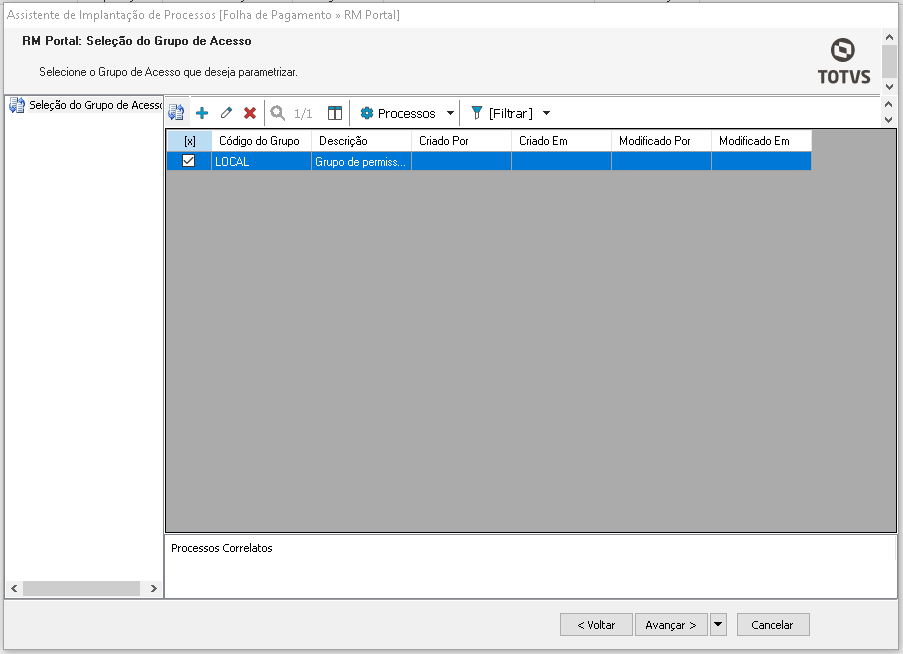Click the Processos Correlatos label

click(x=222, y=548)
